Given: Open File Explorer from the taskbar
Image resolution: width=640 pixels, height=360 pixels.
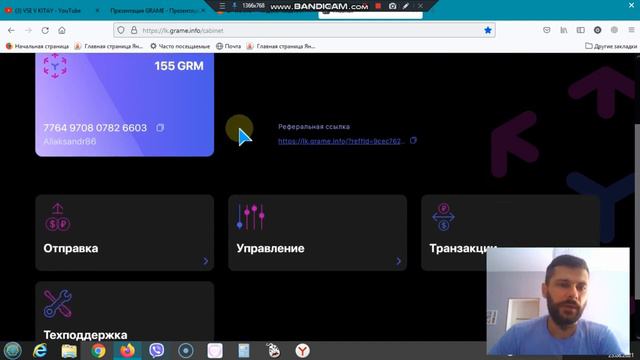Looking at the screenshot, I should click(x=69, y=351).
